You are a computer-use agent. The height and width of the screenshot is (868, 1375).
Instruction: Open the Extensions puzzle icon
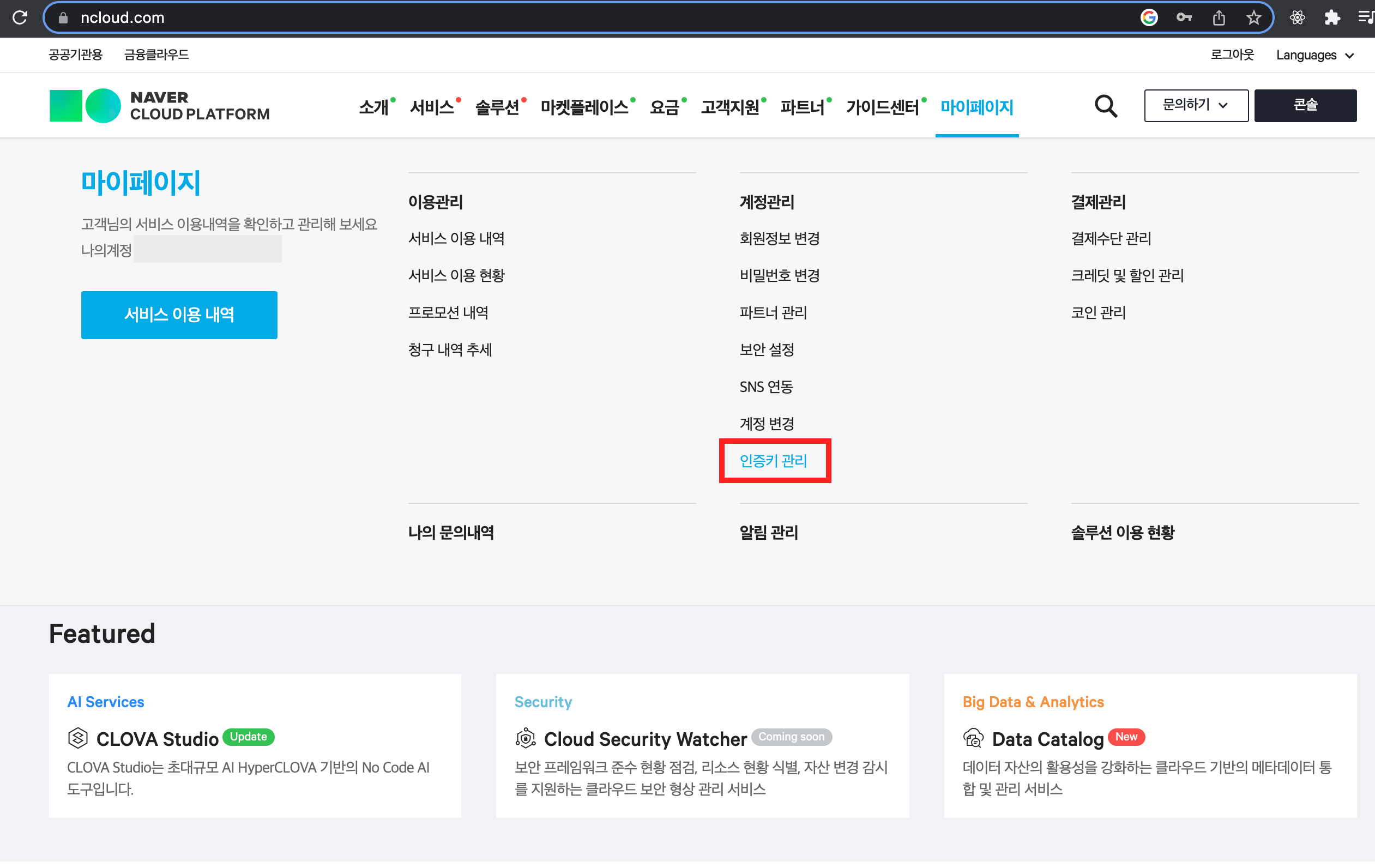click(1331, 17)
